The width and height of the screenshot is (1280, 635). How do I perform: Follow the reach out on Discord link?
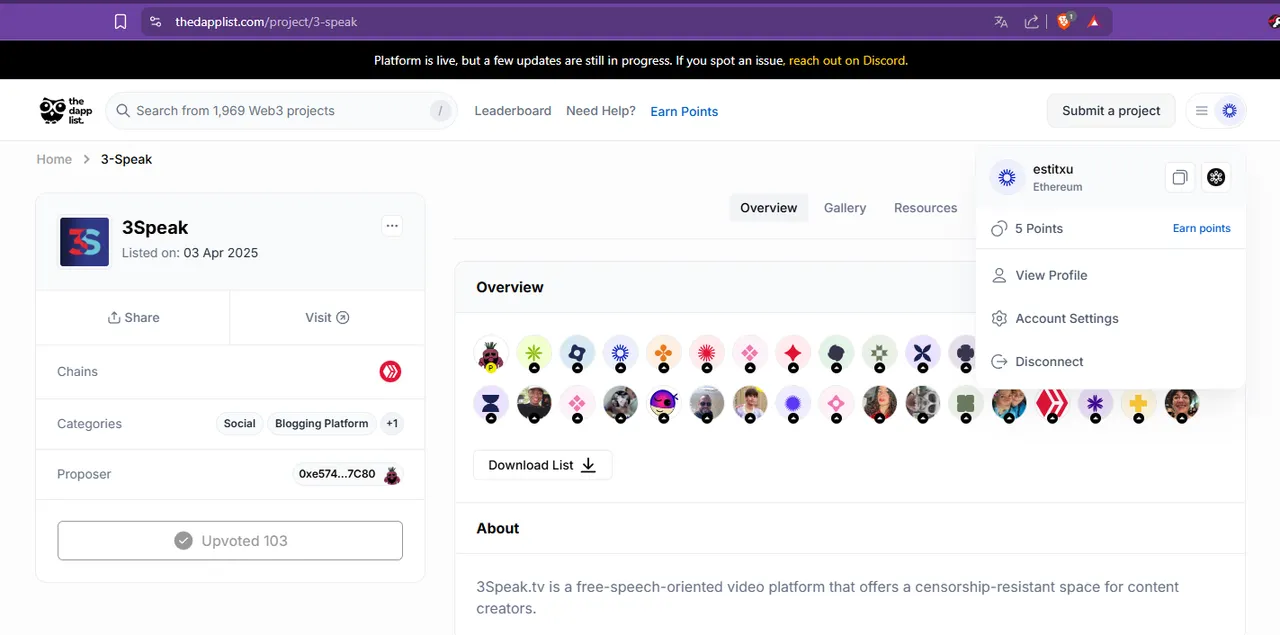click(x=848, y=60)
